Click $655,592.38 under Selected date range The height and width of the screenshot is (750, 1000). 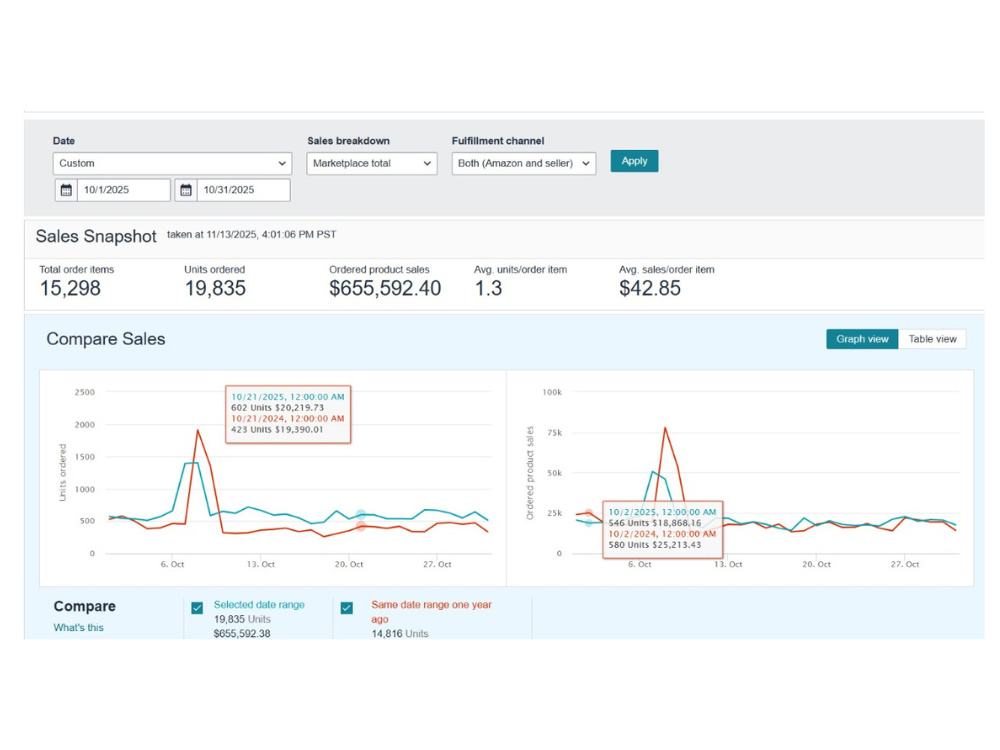[242, 633]
